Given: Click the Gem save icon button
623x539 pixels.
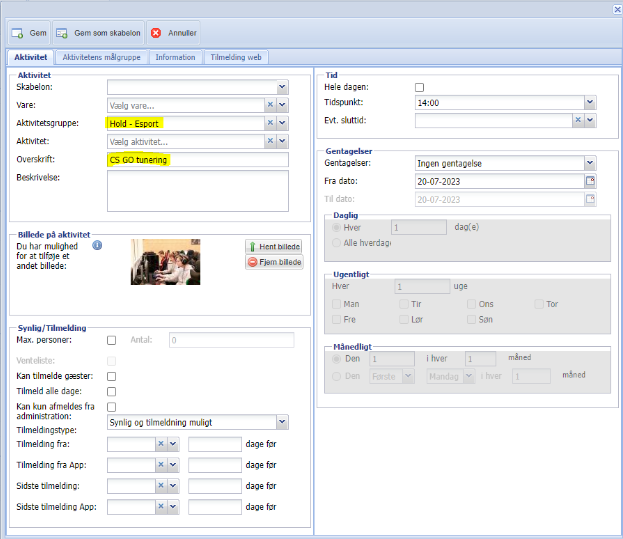Looking at the screenshot, I should coord(29,33).
